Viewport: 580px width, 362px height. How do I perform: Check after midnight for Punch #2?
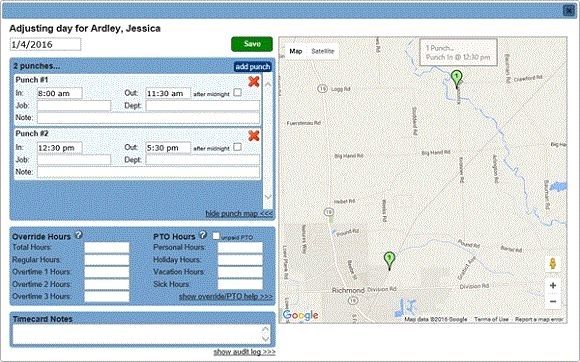(237, 147)
